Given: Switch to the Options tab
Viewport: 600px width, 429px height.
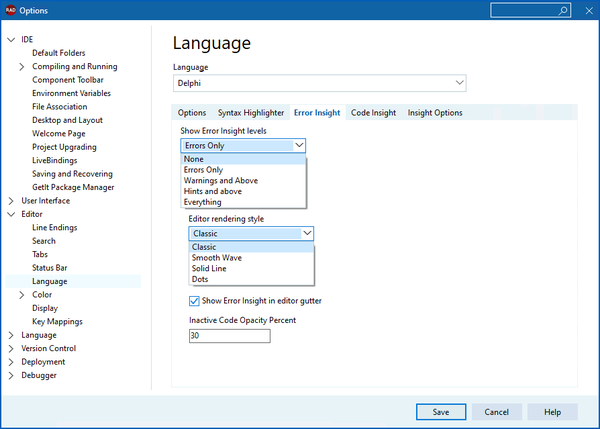Looking at the screenshot, I should (x=192, y=113).
